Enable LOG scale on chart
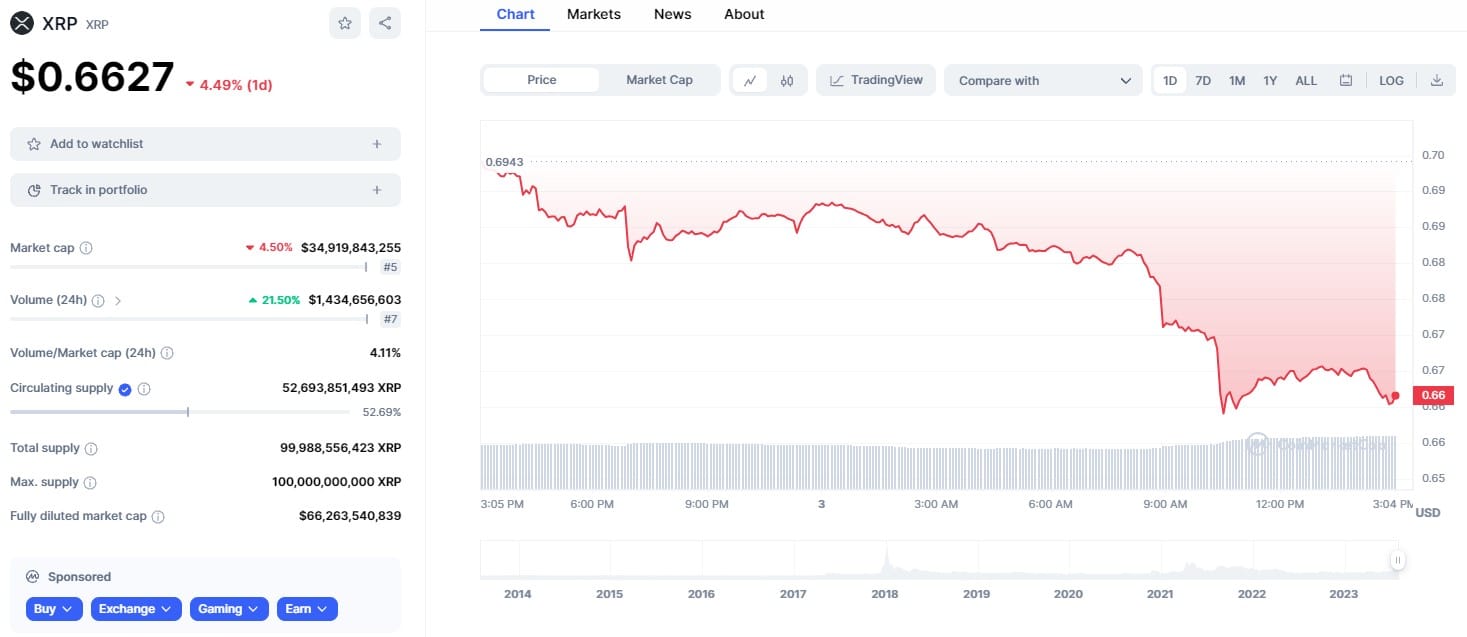Image resolution: width=1467 pixels, height=637 pixels. (x=1391, y=81)
